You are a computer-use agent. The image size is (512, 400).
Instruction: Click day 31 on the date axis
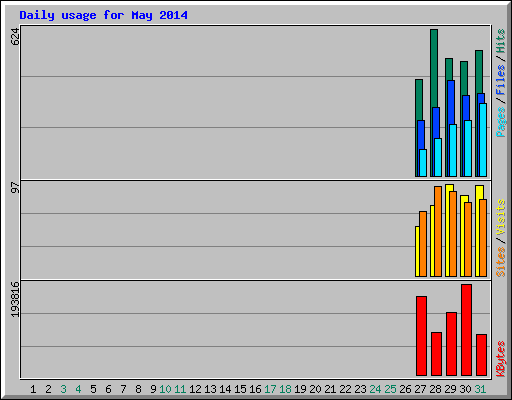click(x=480, y=389)
